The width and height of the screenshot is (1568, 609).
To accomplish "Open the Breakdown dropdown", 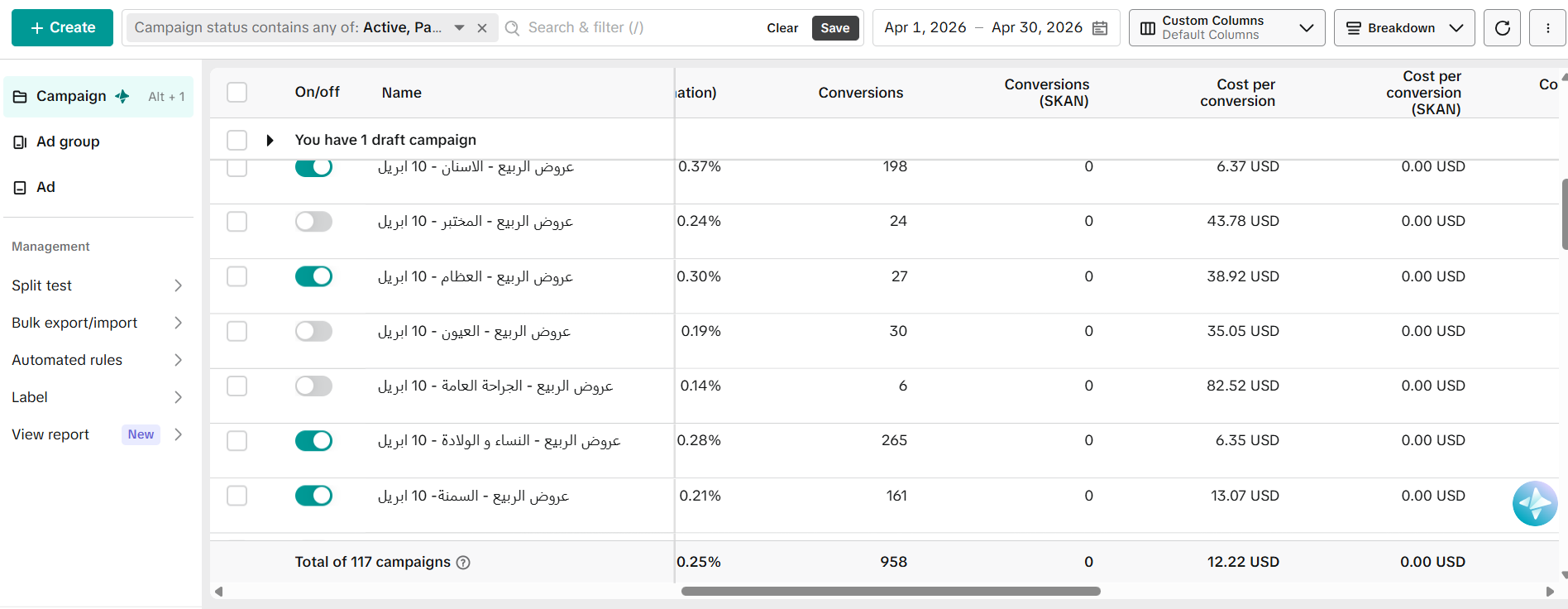I will point(1404,28).
